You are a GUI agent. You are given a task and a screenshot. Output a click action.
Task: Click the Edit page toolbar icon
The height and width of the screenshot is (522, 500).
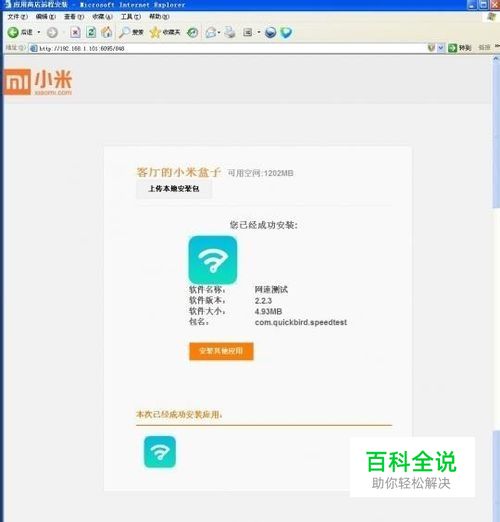pos(248,32)
